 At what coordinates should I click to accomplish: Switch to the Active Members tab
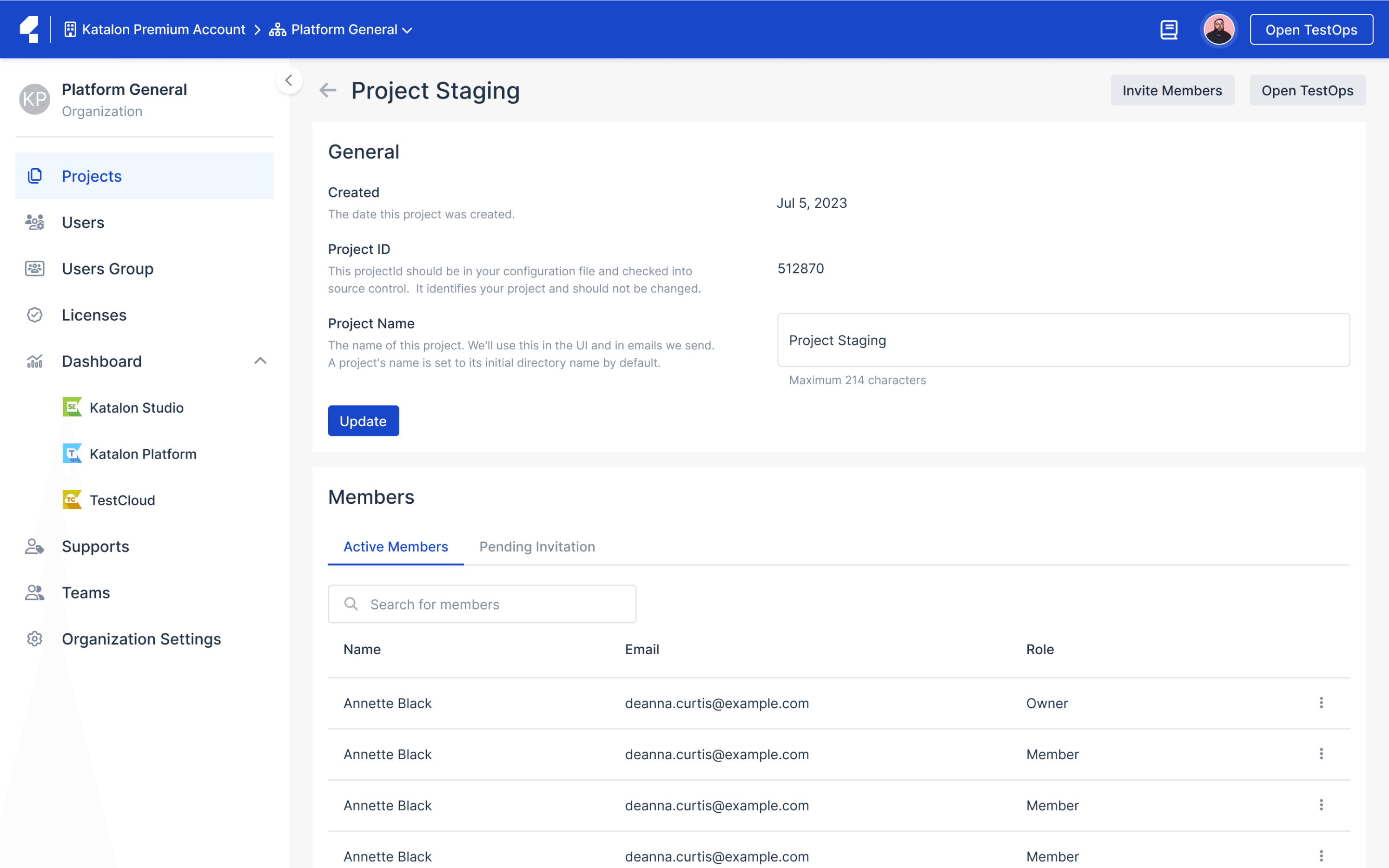point(396,546)
